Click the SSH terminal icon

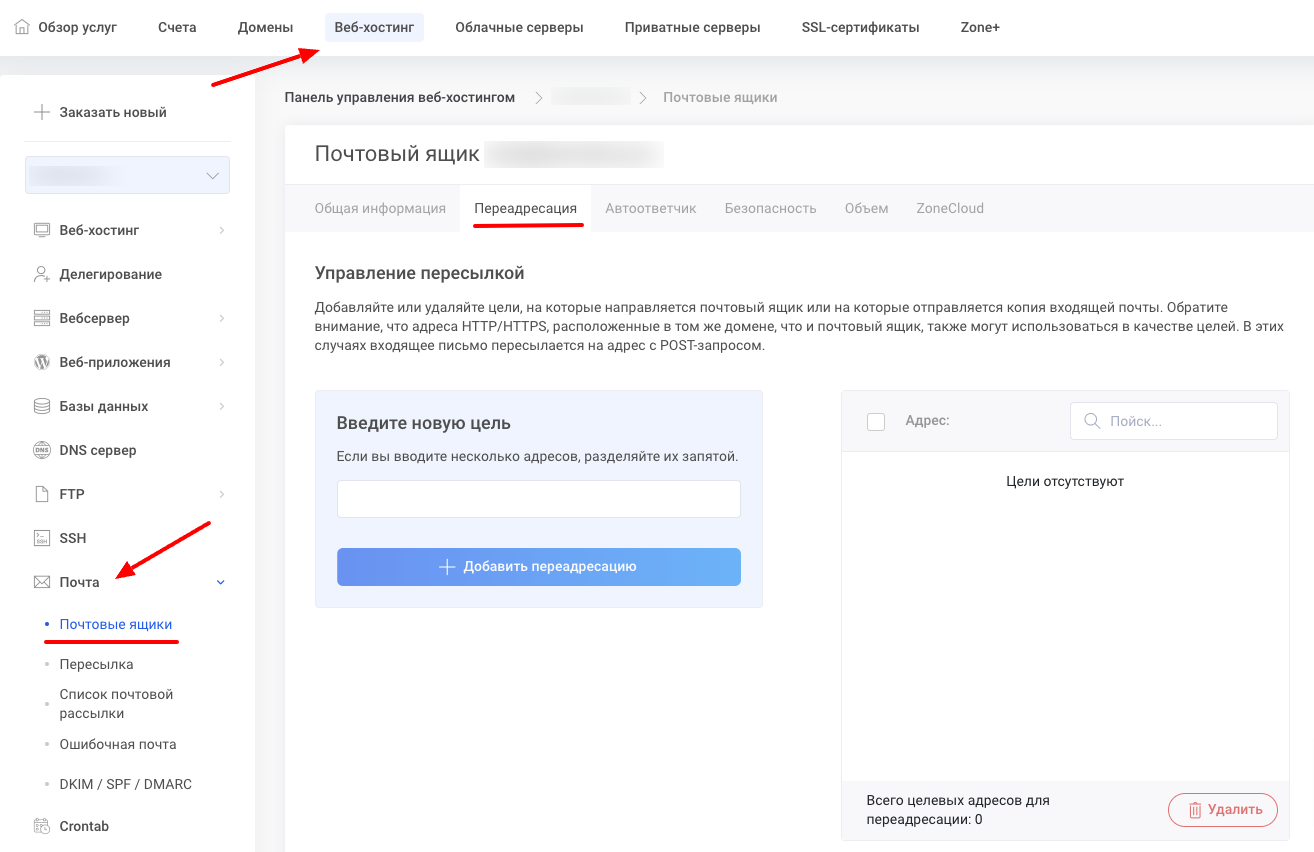click(42, 538)
